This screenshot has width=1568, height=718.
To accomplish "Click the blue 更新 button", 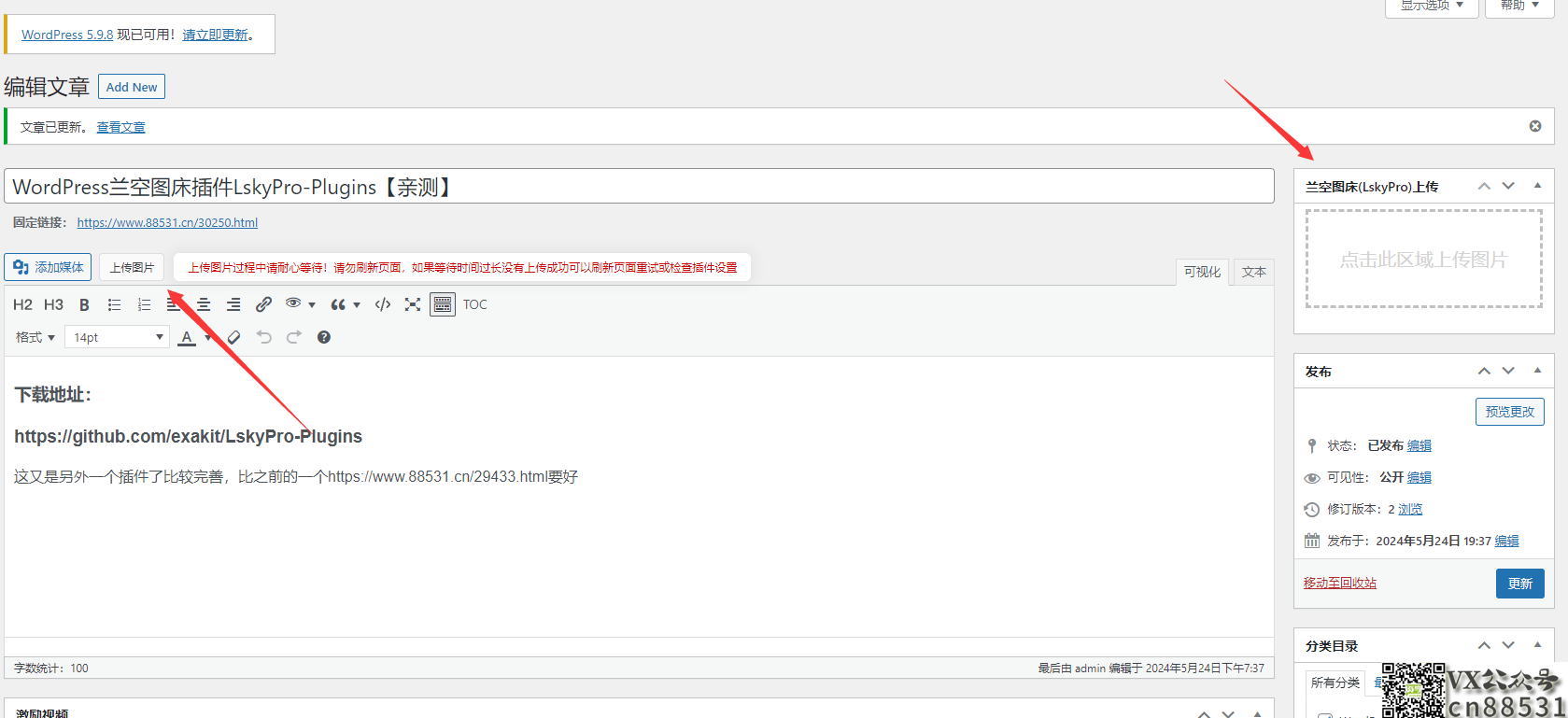I will tap(1520, 584).
